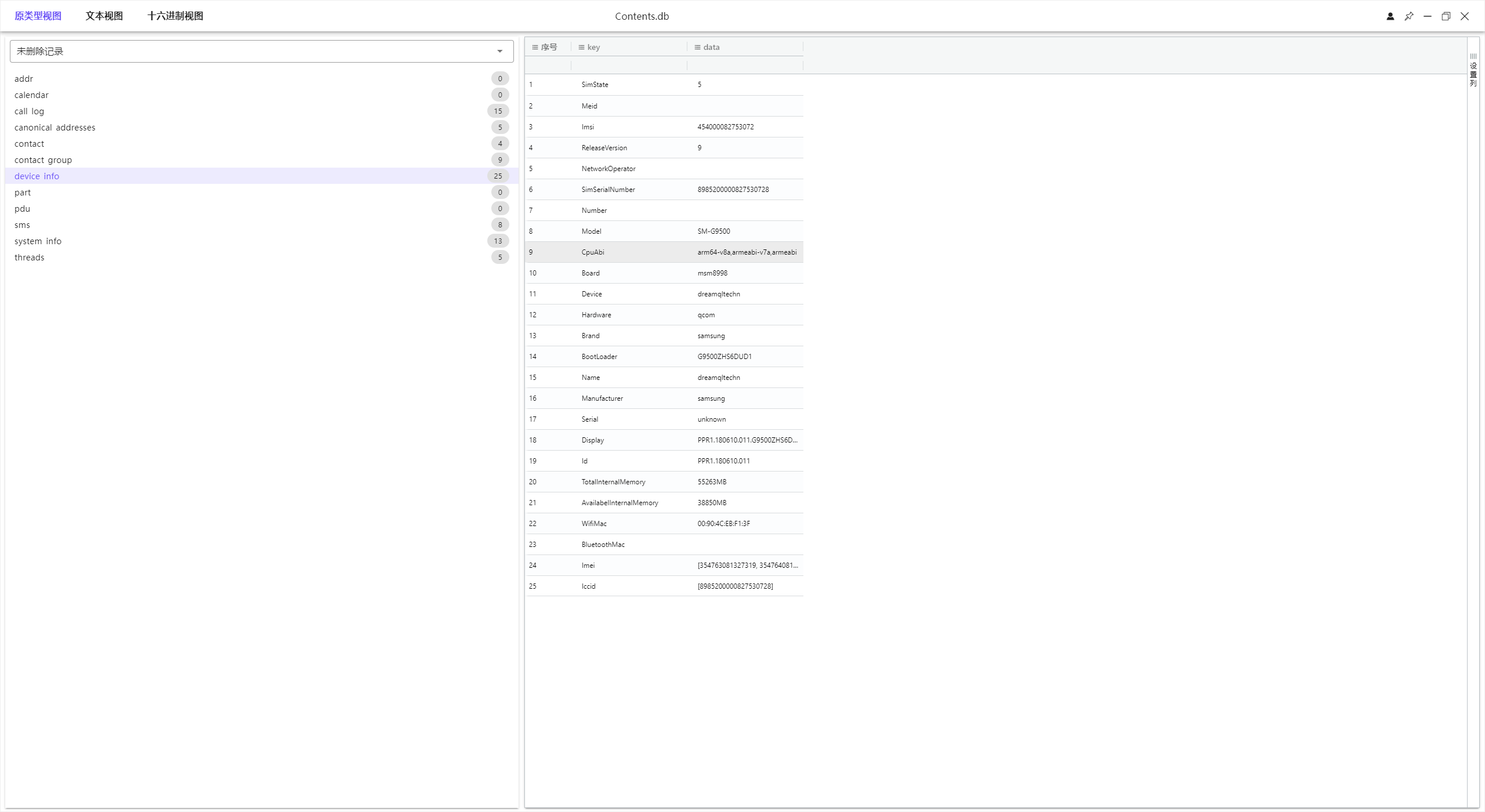The height and width of the screenshot is (812, 1485).
Task: Select the 原类型视图 tab
Action: (38, 16)
